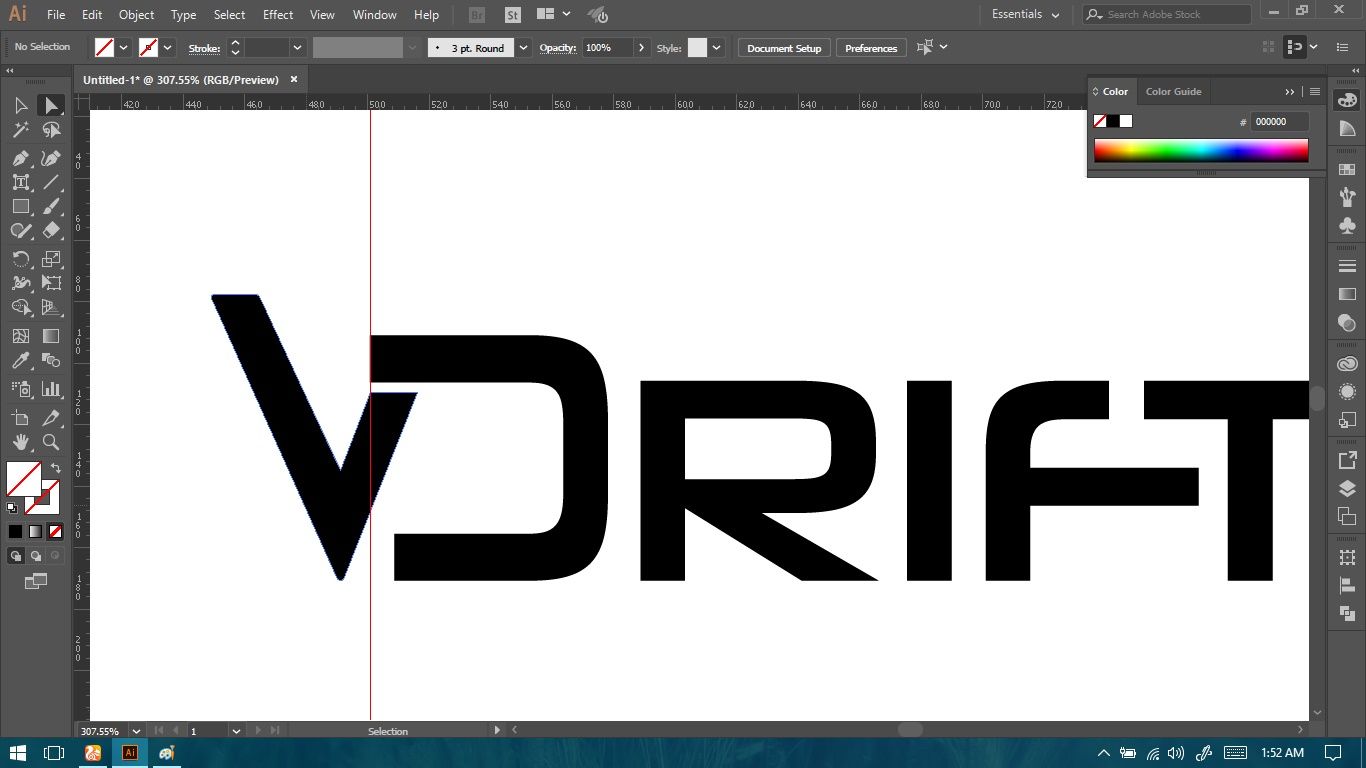Open the 3 pt. Round brush definition dropdown

coord(524,47)
